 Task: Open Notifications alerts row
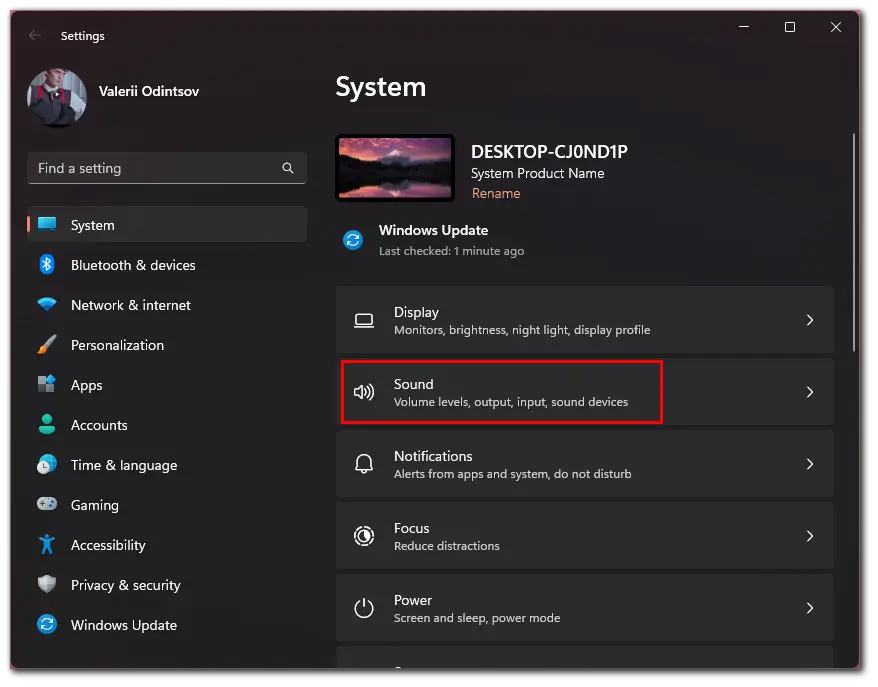(x=585, y=464)
